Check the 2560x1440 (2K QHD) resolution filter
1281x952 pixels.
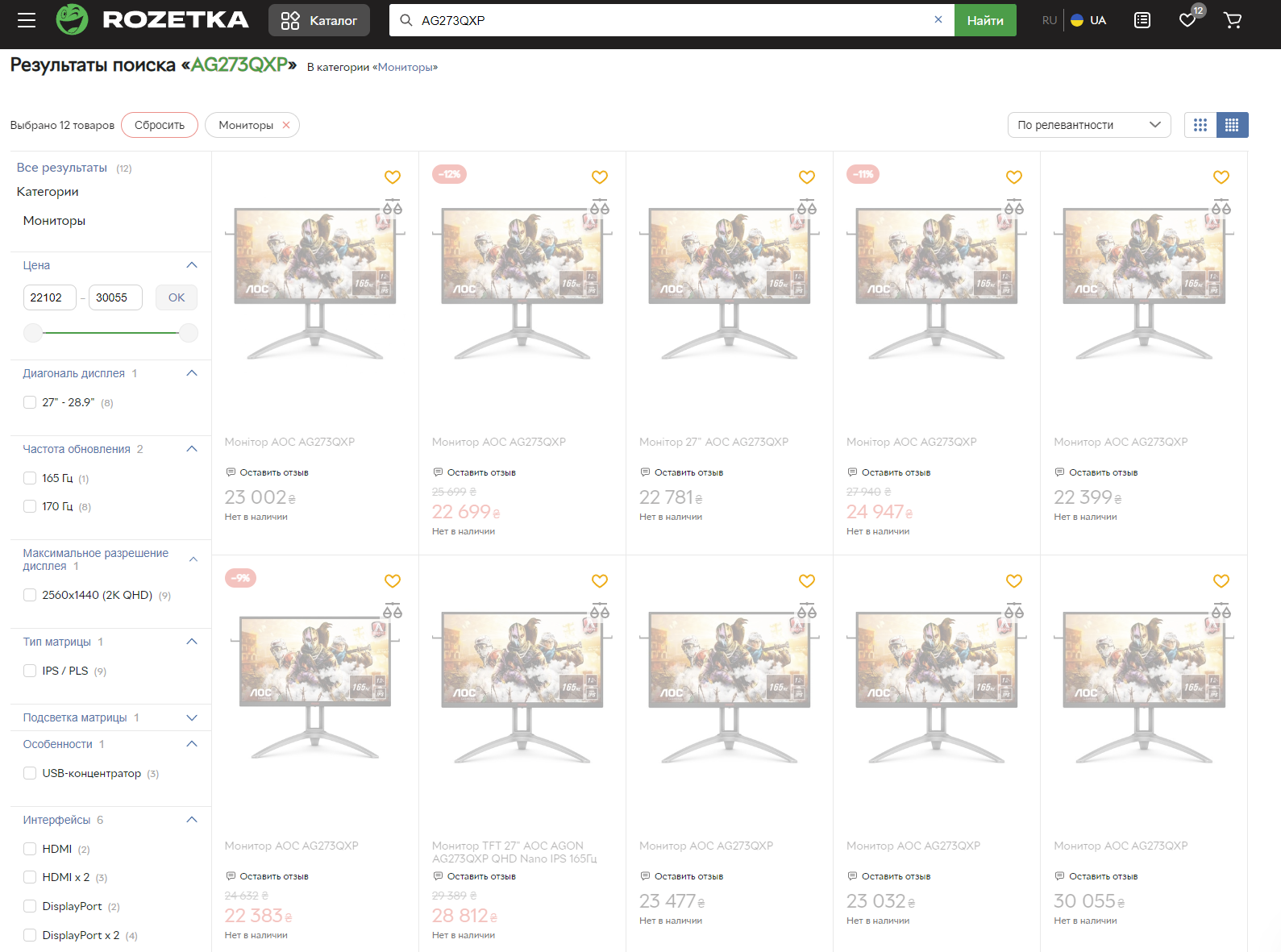pos(30,595)
